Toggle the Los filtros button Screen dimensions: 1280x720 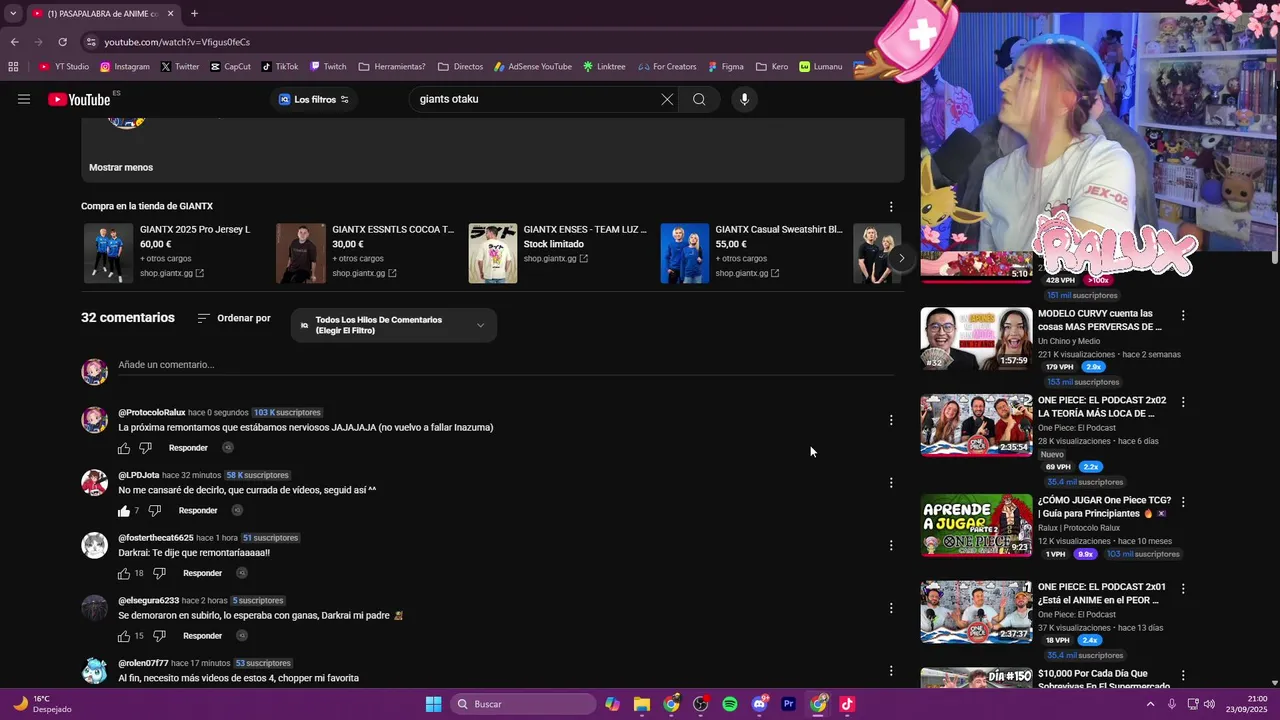click(314, 99)
